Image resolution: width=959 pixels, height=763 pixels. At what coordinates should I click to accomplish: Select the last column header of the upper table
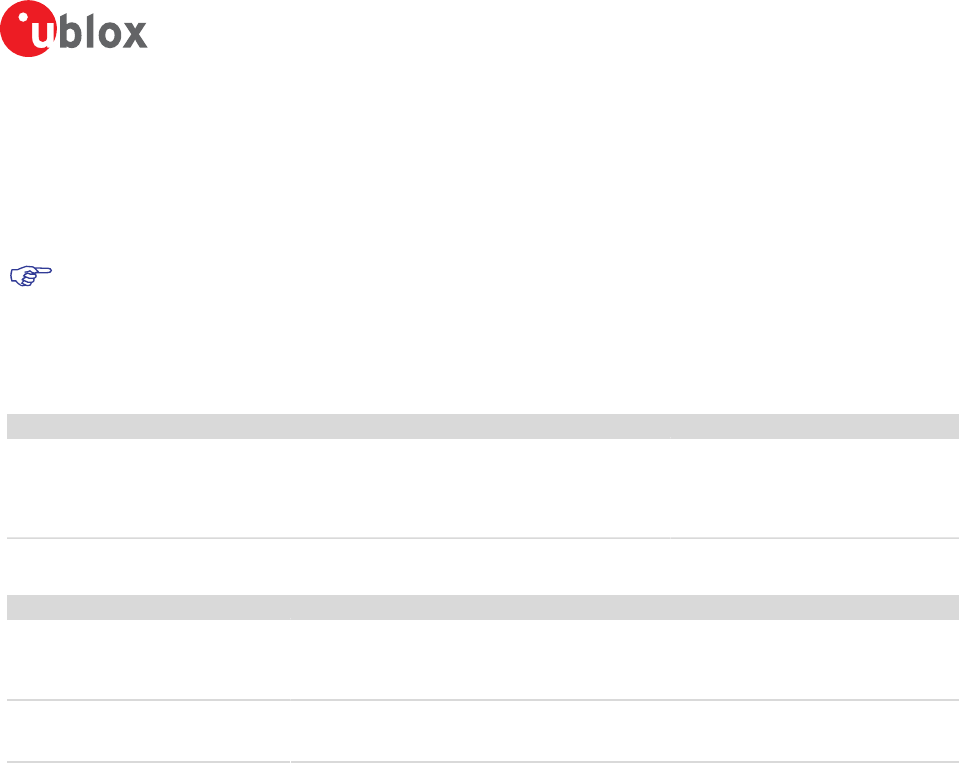(815, 426)
